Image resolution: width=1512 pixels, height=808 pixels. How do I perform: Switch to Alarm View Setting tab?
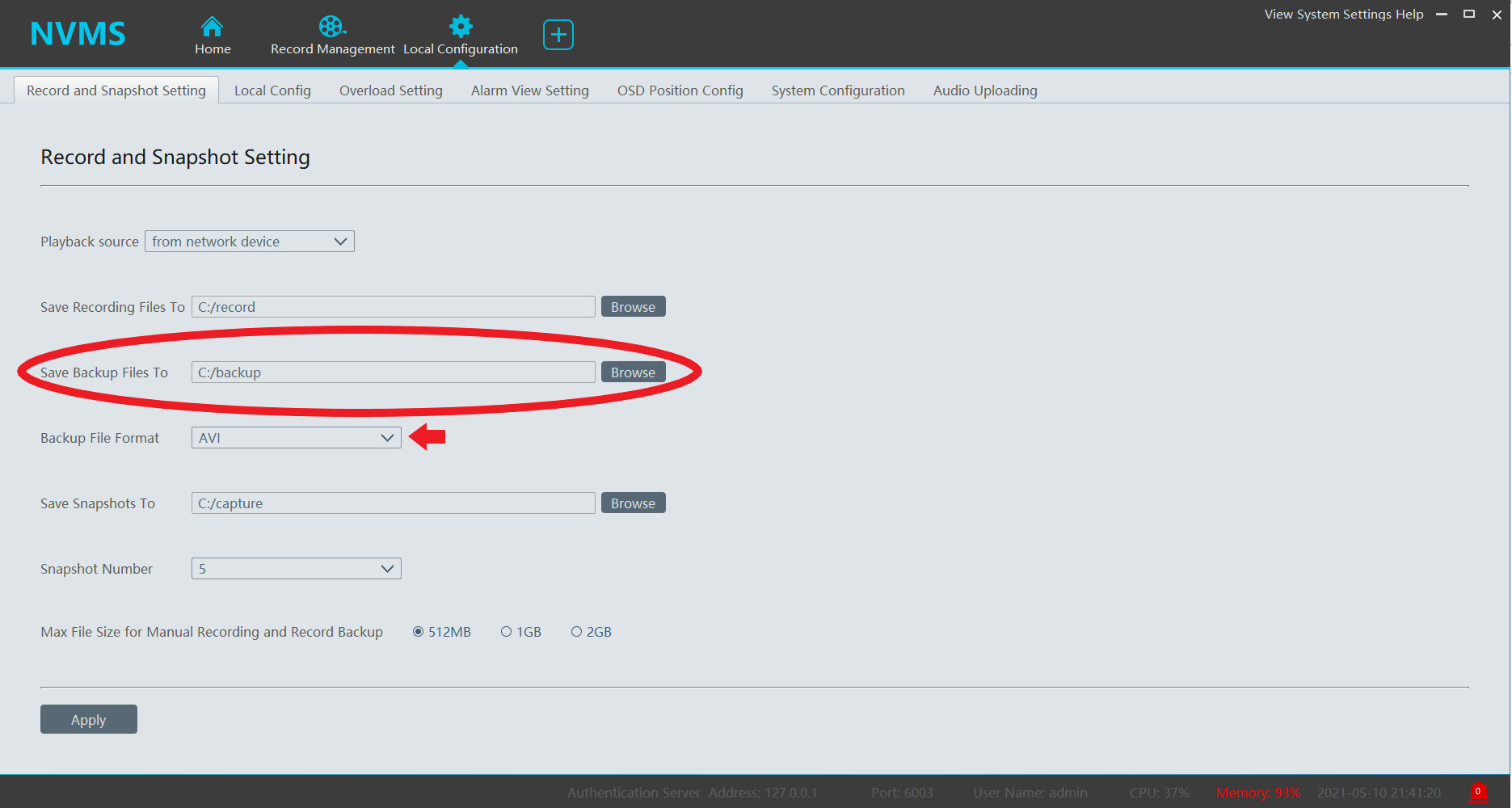click(529, 90)
